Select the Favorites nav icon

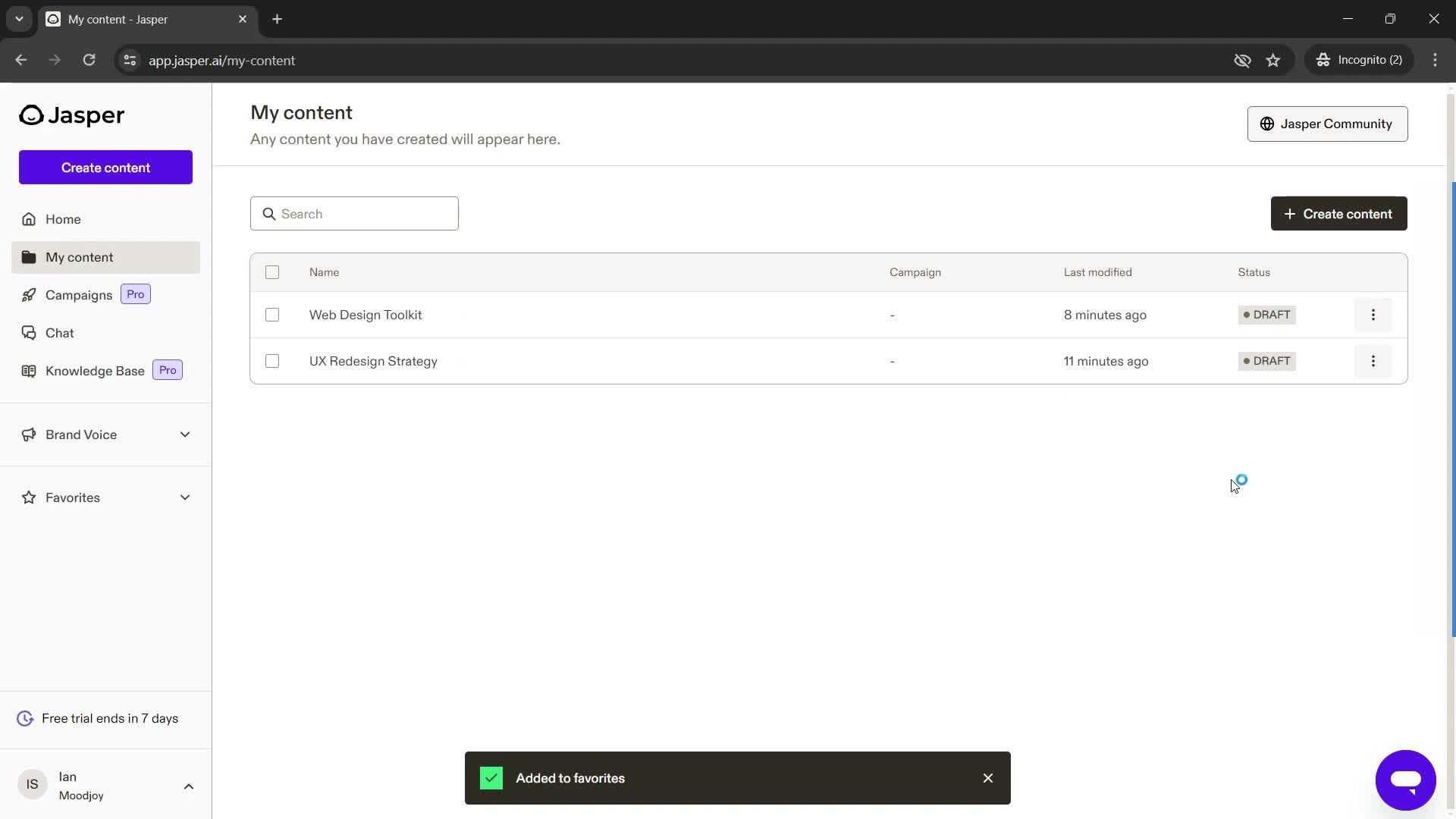(28, 497)
